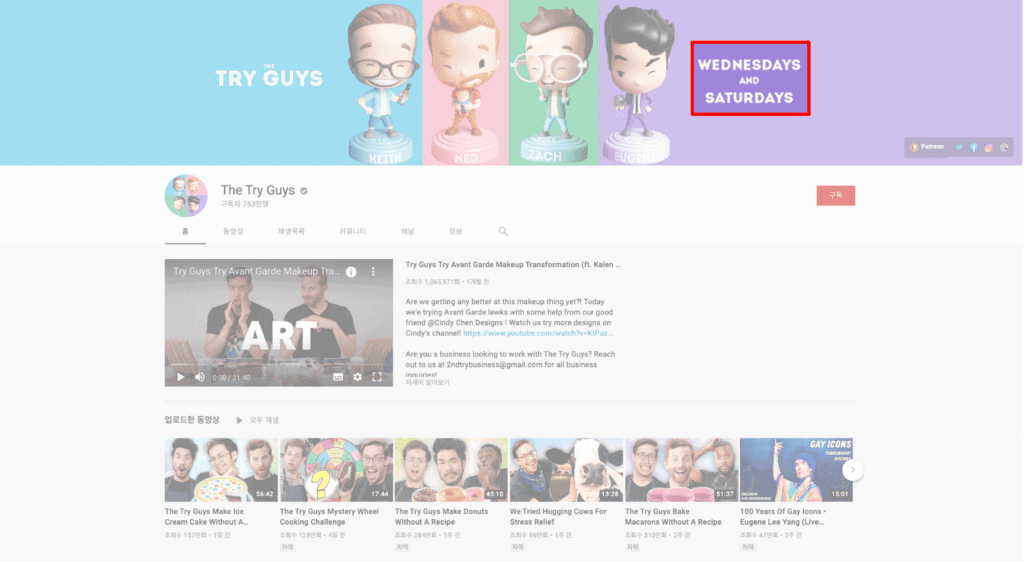Click the red 구독 subscribe button

pyautogui.click(x=835, y=195)
